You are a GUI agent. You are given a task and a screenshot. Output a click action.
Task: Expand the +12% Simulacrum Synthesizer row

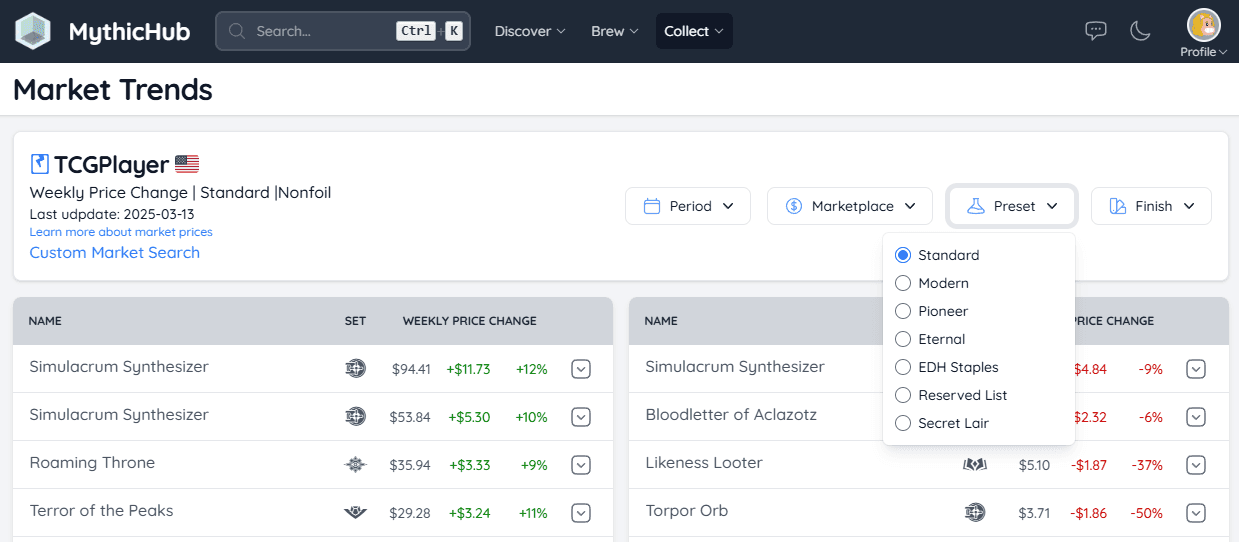pos(581,369)
